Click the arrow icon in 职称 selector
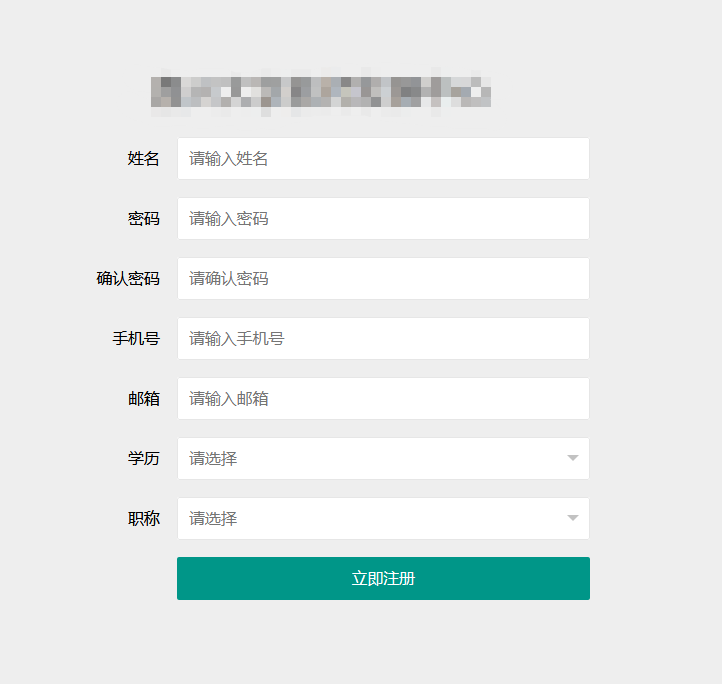 (x=573, y=518)
